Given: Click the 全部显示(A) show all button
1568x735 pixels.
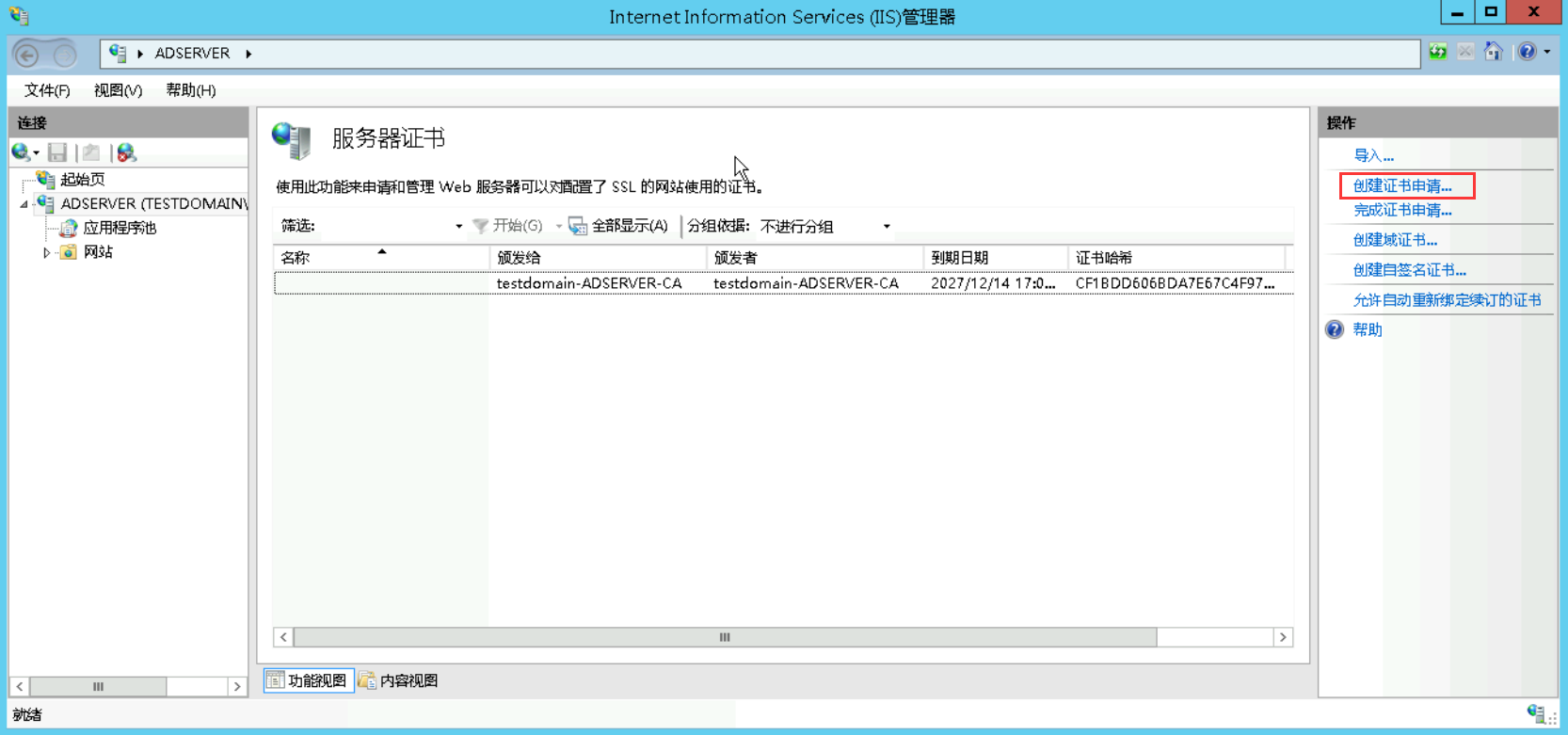Looking at the screenshot, I should pyautogui.click(x=618, y=226).
